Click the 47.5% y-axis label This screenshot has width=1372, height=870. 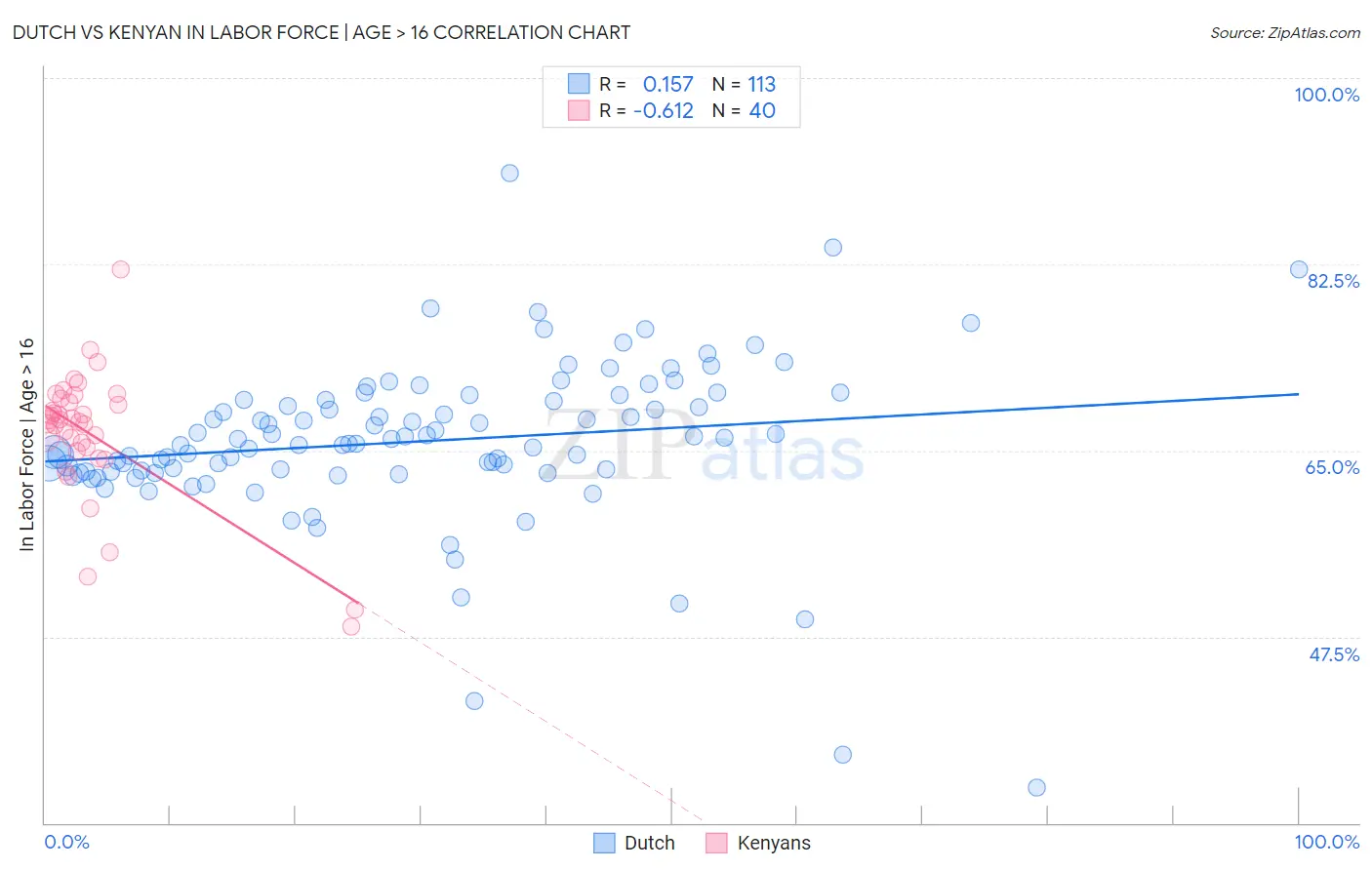click(x=1334, y=654)
